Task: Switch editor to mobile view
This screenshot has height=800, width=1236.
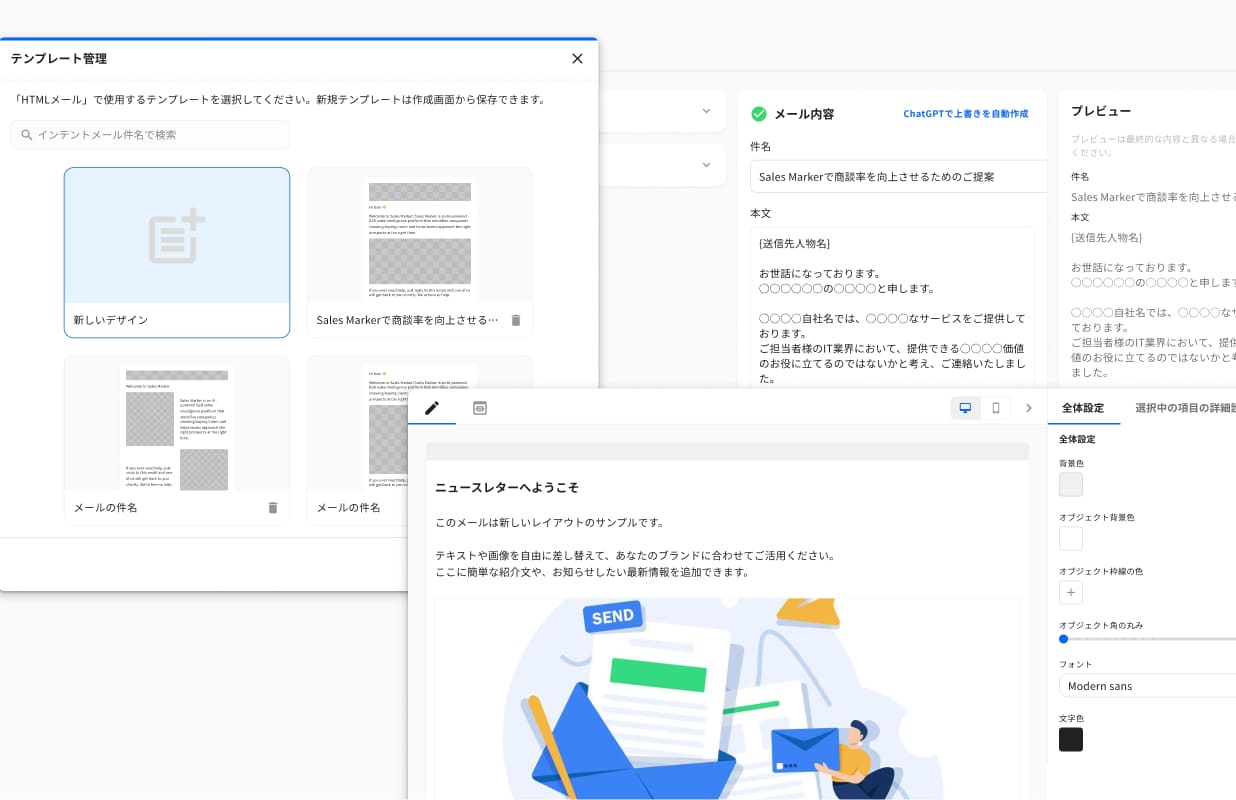Action: 996,408
